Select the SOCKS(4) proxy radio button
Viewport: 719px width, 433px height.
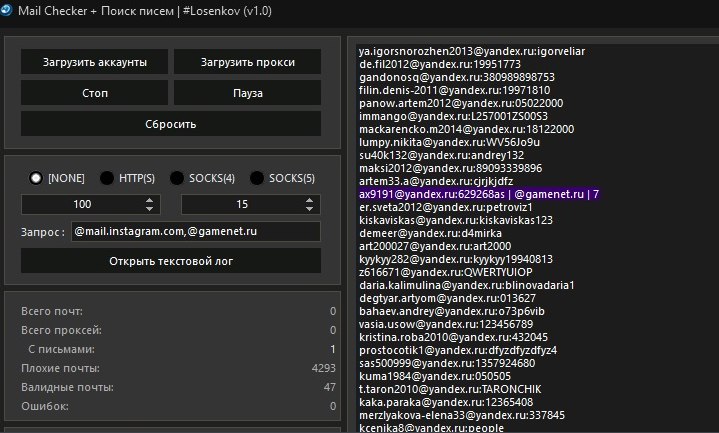coord(177,178)
